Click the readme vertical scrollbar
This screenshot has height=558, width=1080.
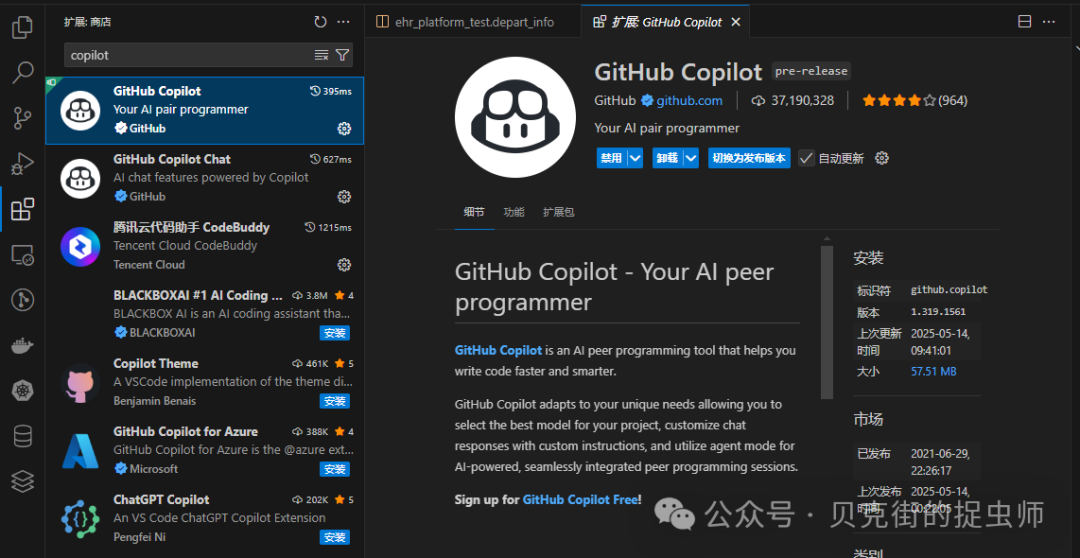[827, 322]
